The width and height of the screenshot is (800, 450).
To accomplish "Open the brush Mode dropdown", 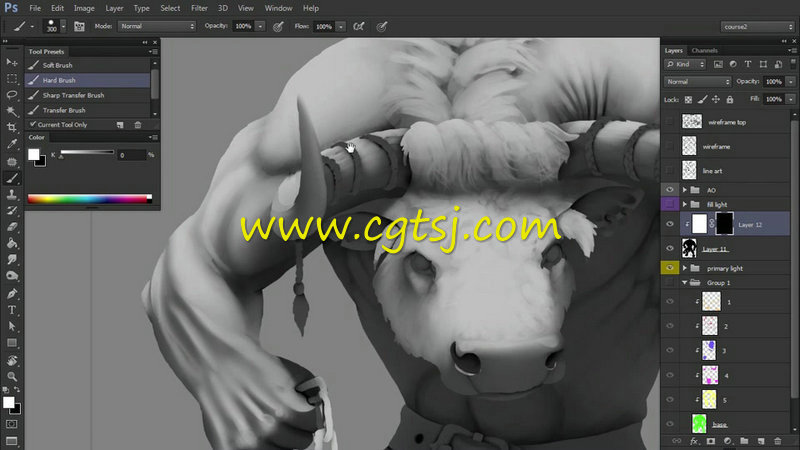I will (x=157, y=27).
